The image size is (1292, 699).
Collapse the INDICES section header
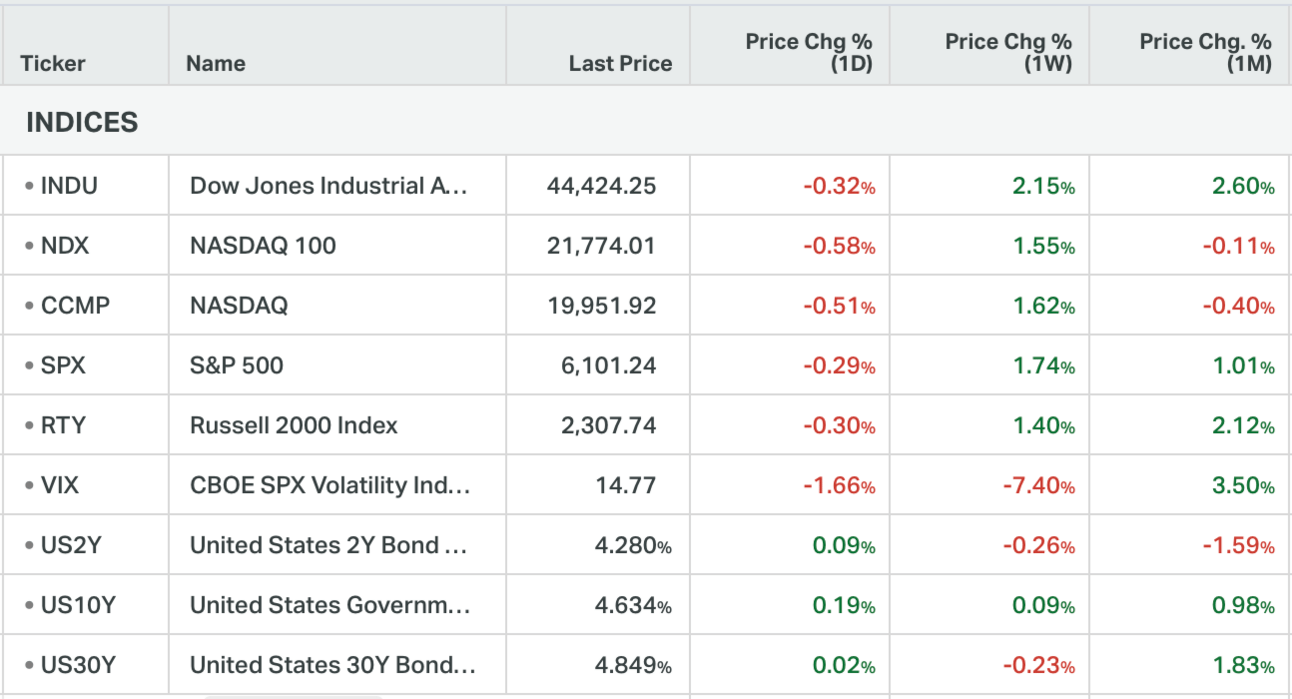(82, 123)
